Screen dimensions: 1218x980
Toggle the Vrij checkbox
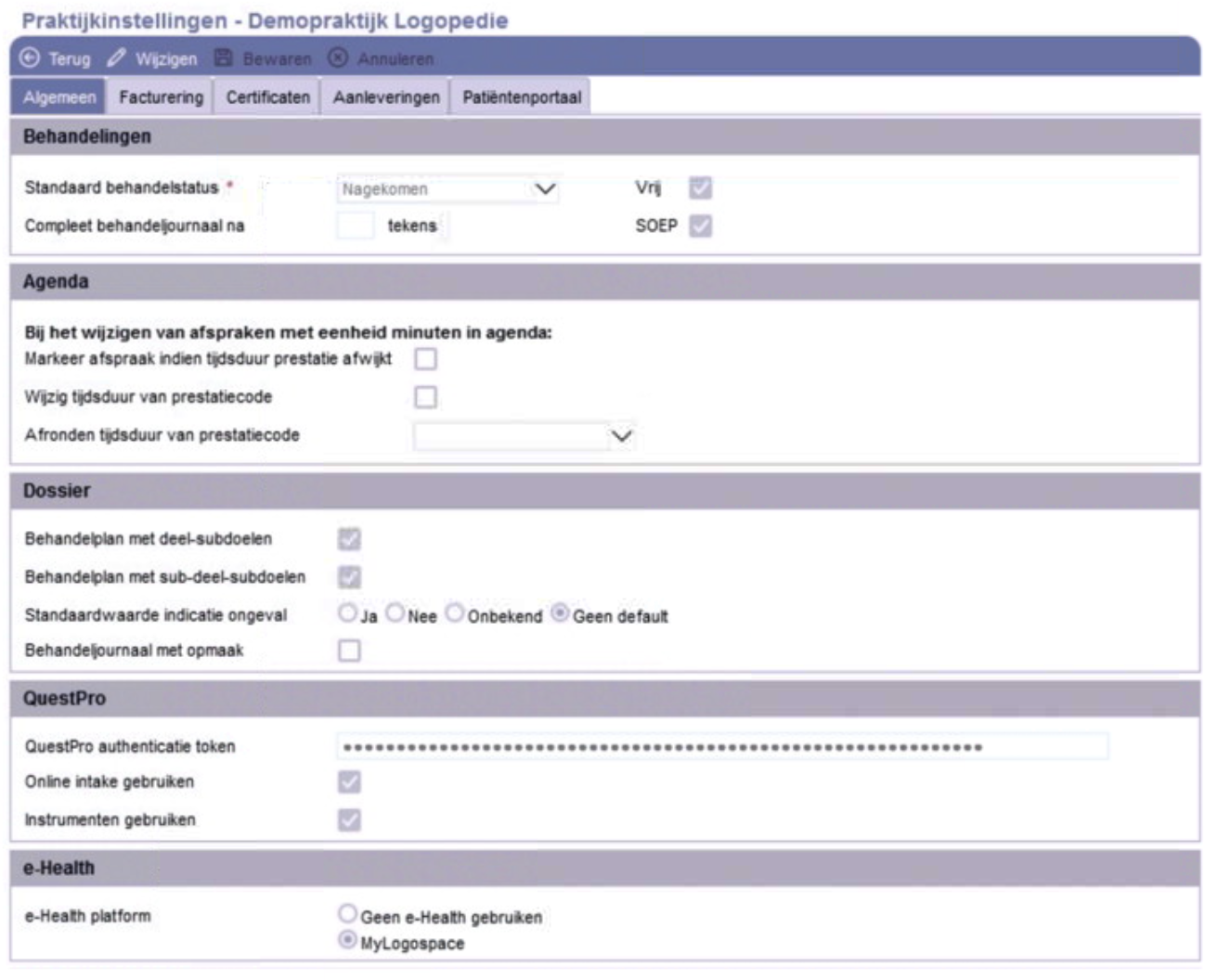point(700,188)
